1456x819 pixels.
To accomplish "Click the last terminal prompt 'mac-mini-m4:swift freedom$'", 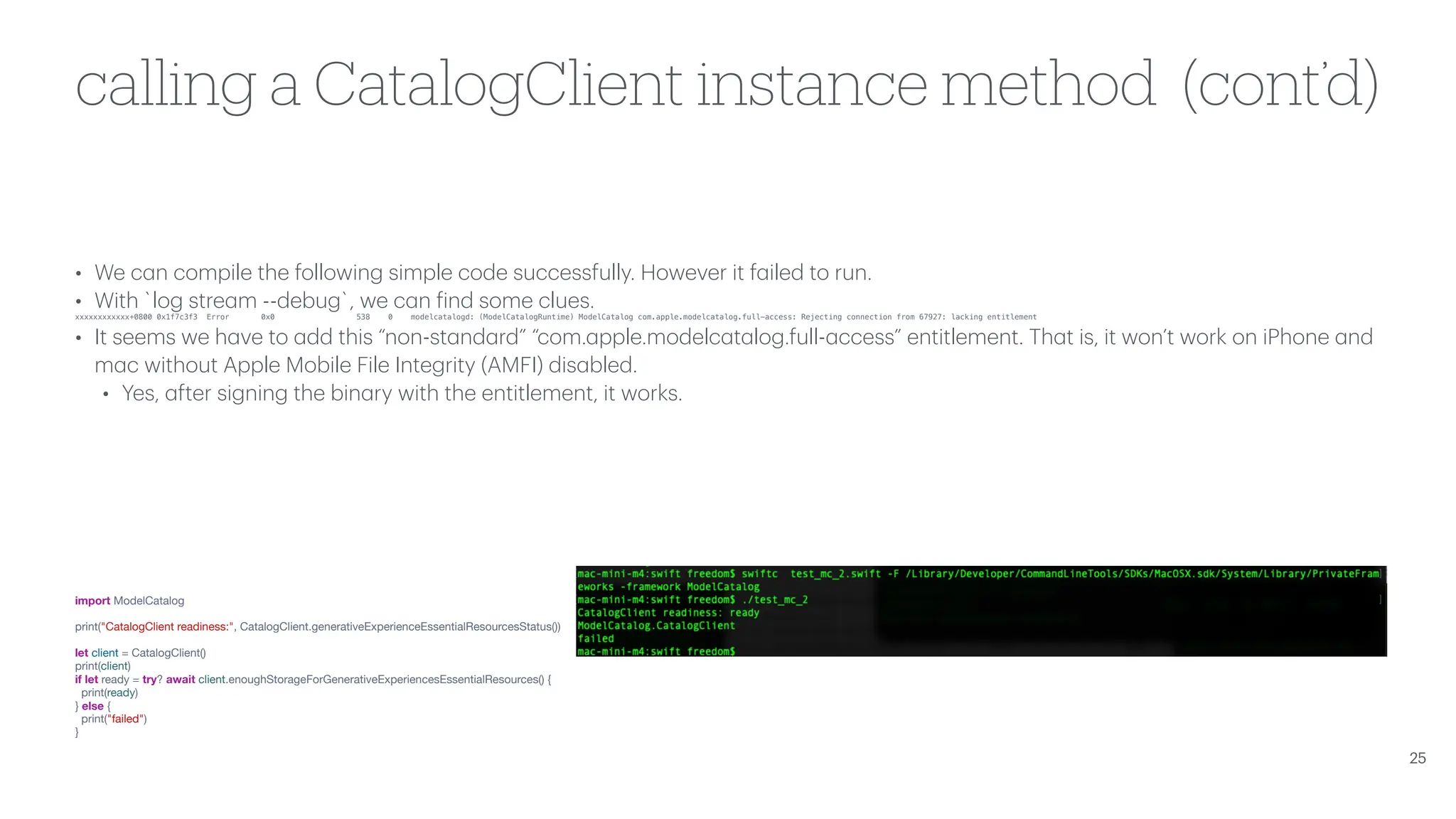I will click(x=656, y=651).
